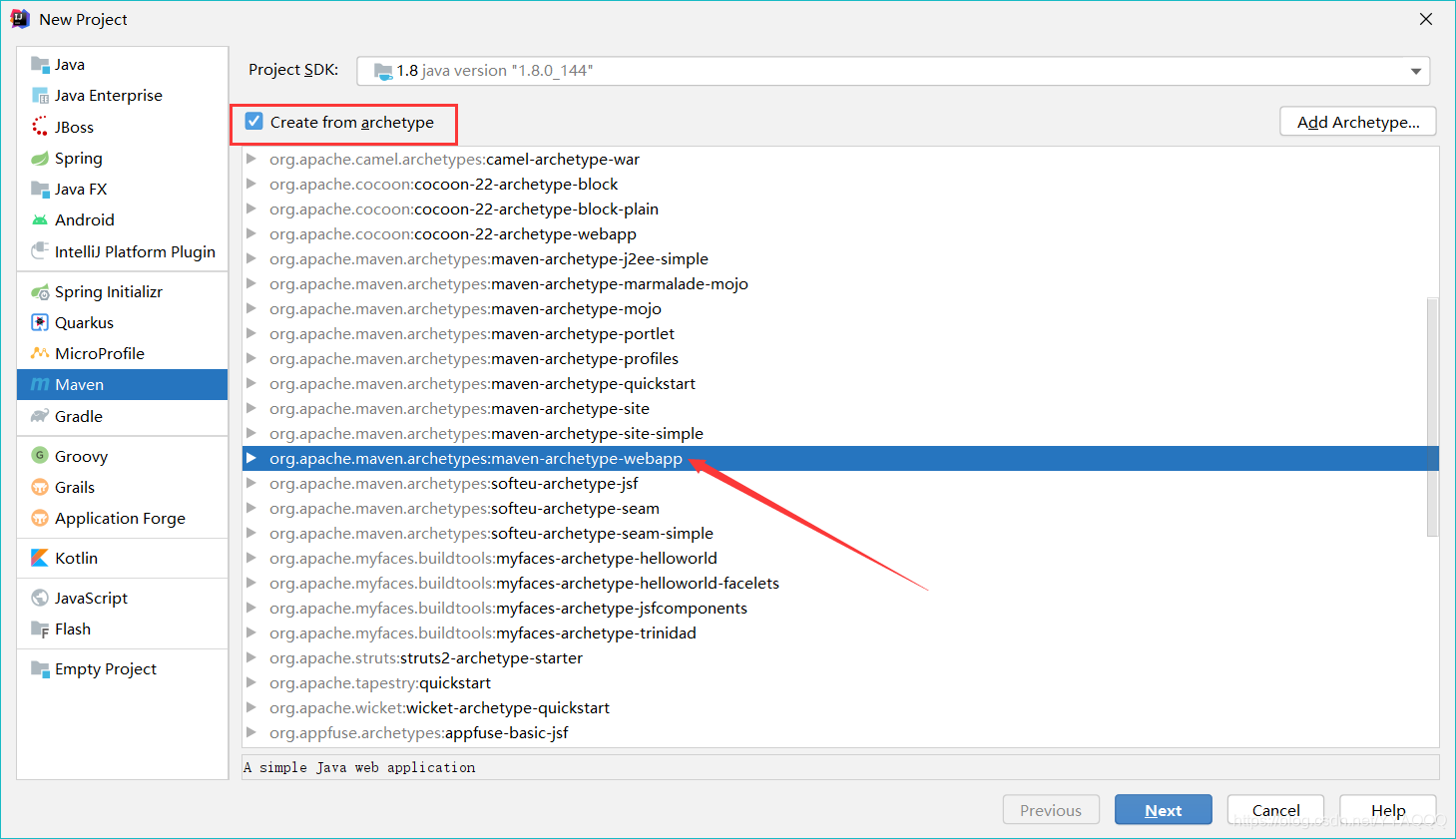Click the IntelliJ logo in title bar
The height and width of the screenshot is (839, 1456).
pyautogui.click(x=20, y=19)
